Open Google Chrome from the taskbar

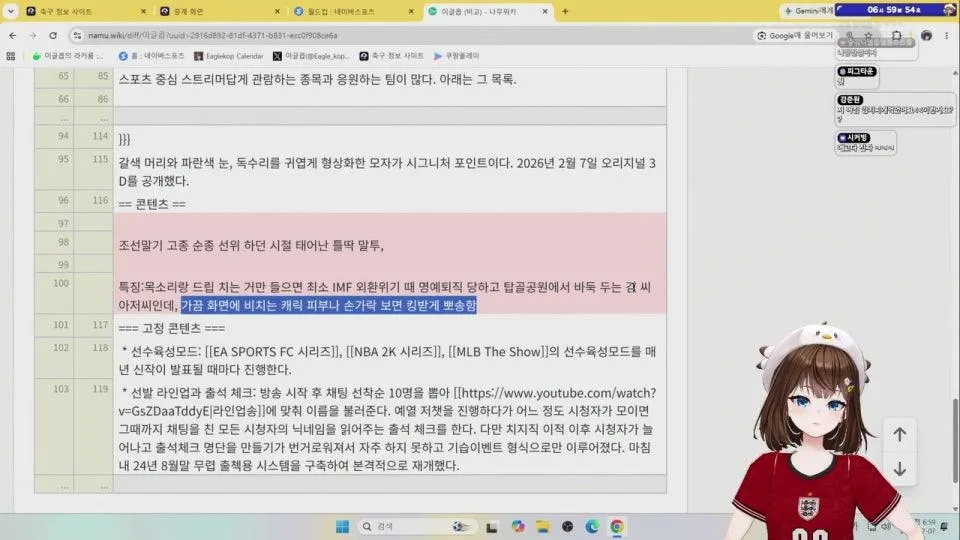click(617, 527)
